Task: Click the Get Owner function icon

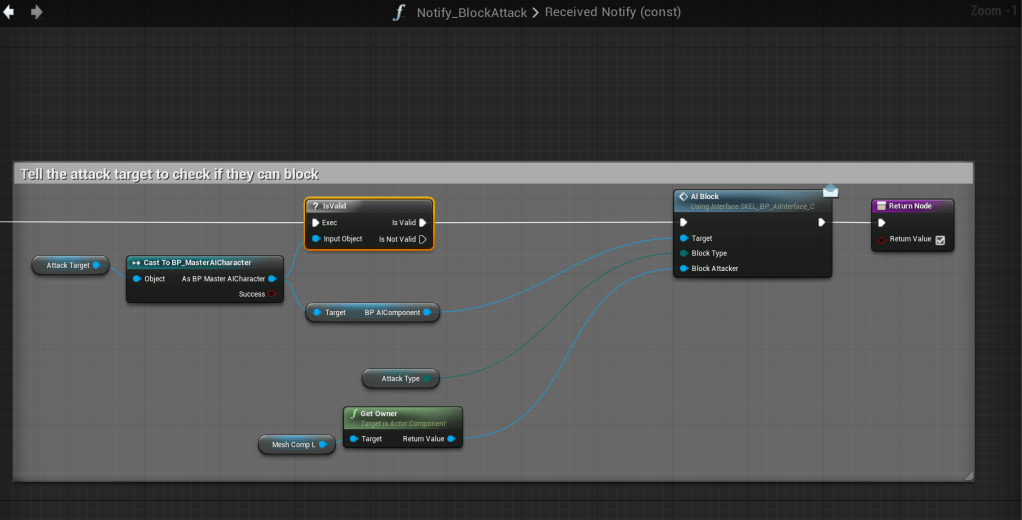Action: pos(354,413)
